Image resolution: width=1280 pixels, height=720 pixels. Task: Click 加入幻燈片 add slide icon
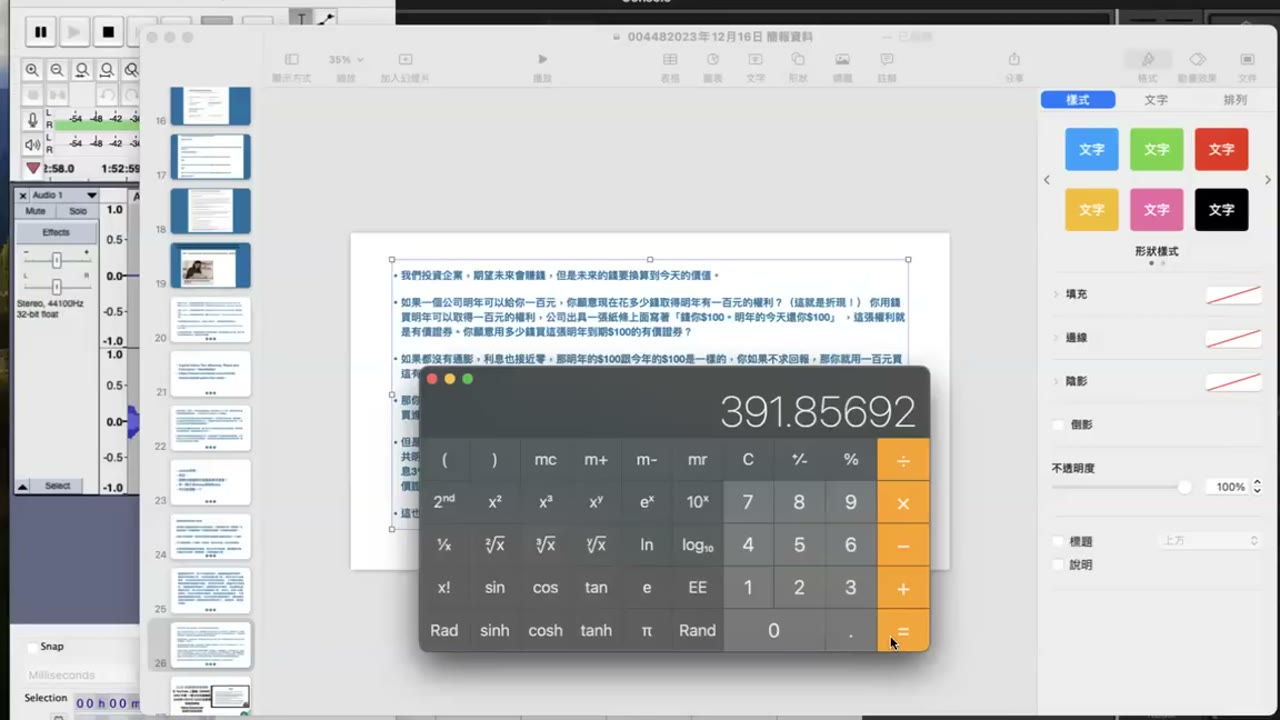(x=405, y=60)
